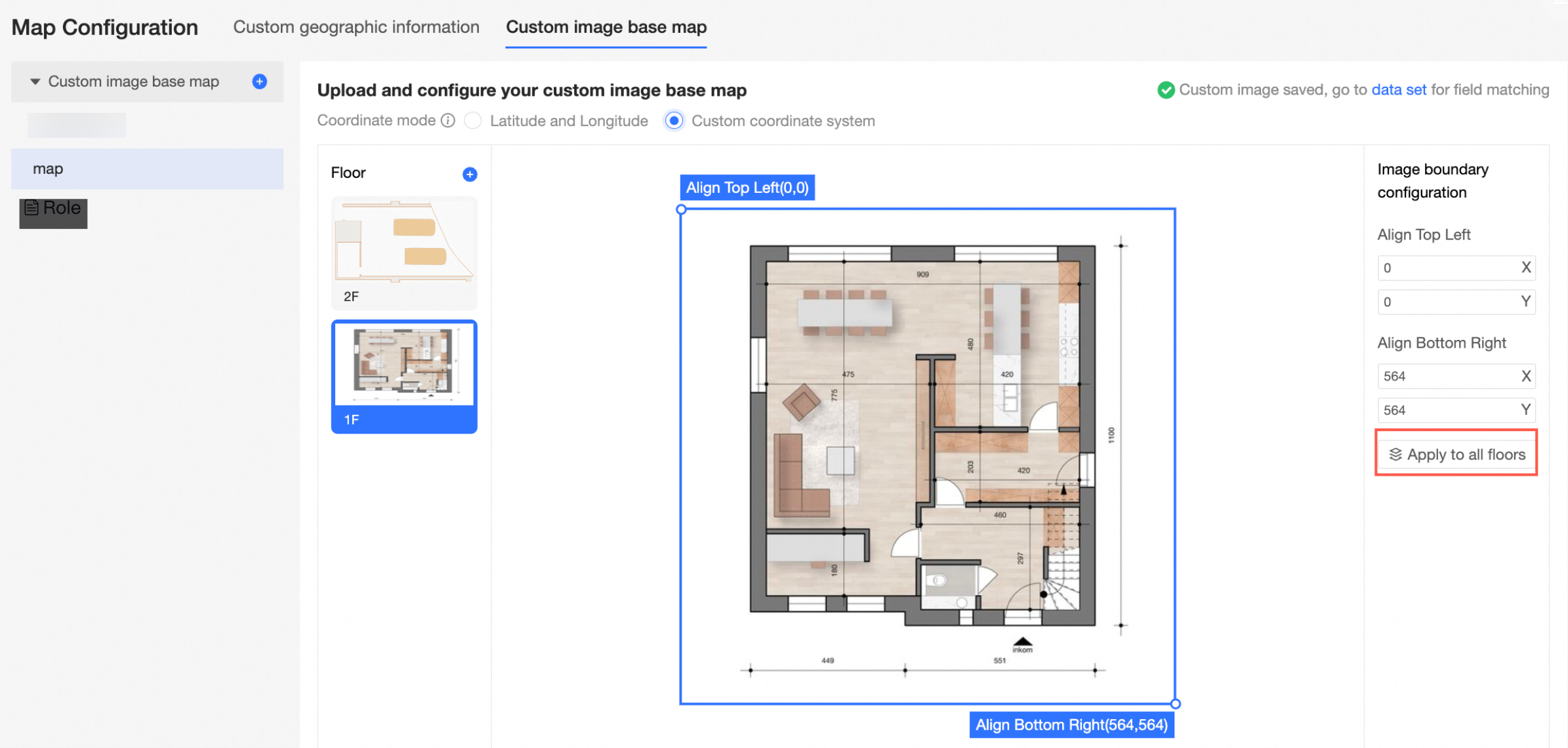
Task: Click the plus icon beside Floor
Action: (469, 174)
